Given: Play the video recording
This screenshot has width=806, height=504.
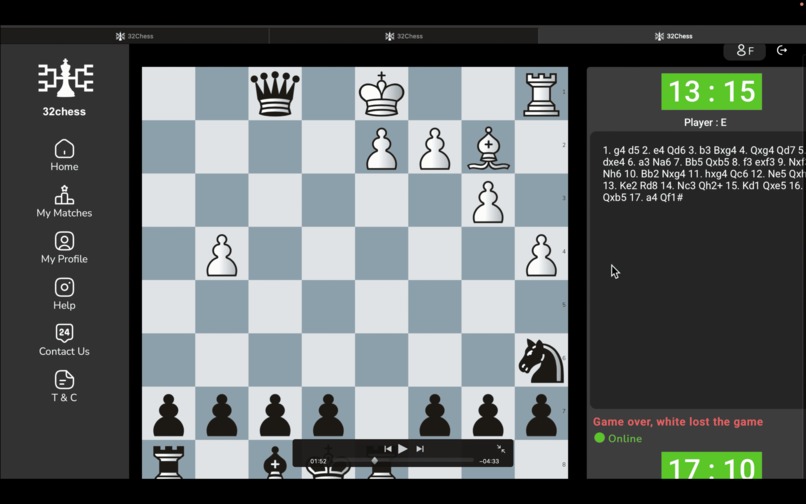Looking at the screenshot, I should pyautogui.click(x=403, y=448).
